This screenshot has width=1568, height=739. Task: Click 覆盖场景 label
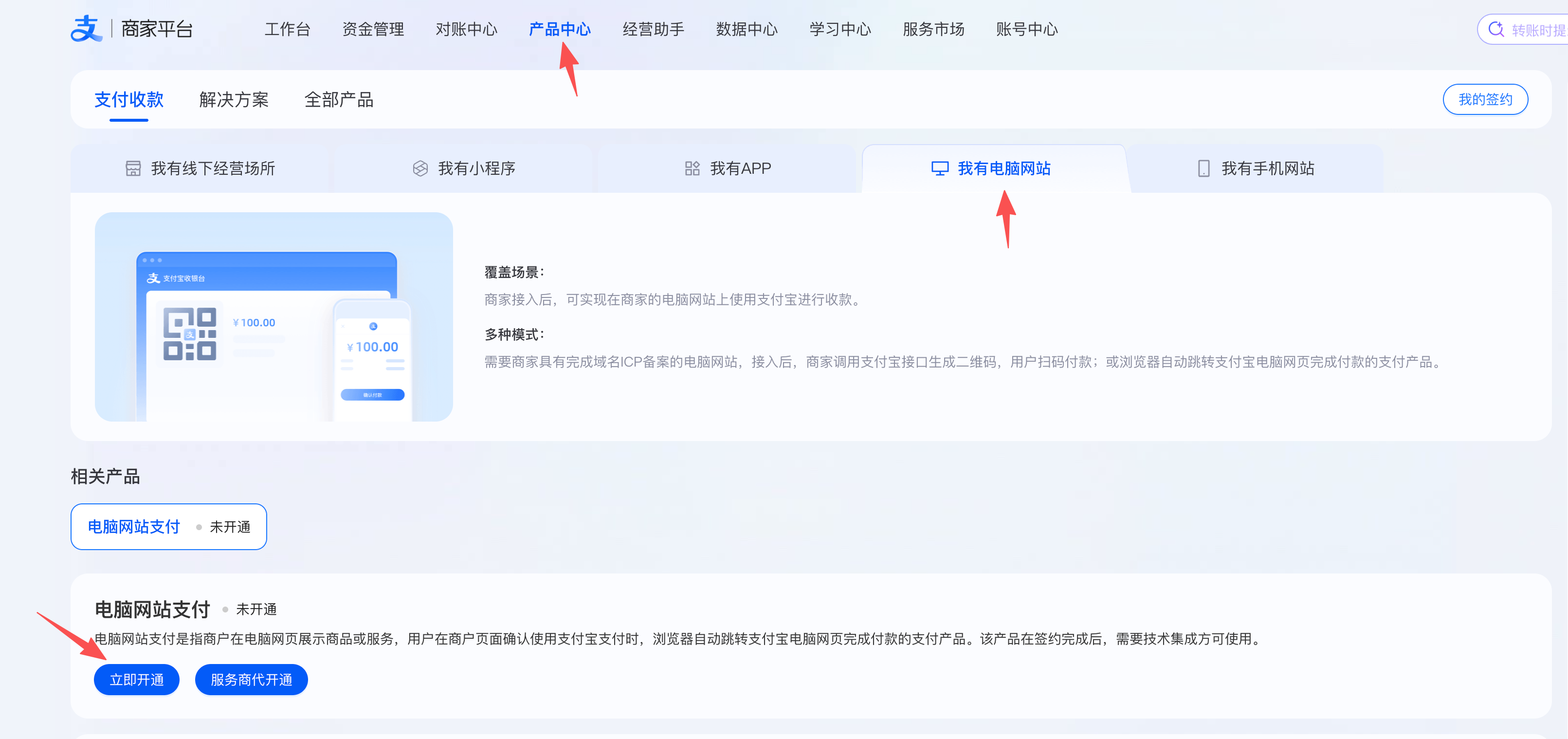tap(515, 272)
